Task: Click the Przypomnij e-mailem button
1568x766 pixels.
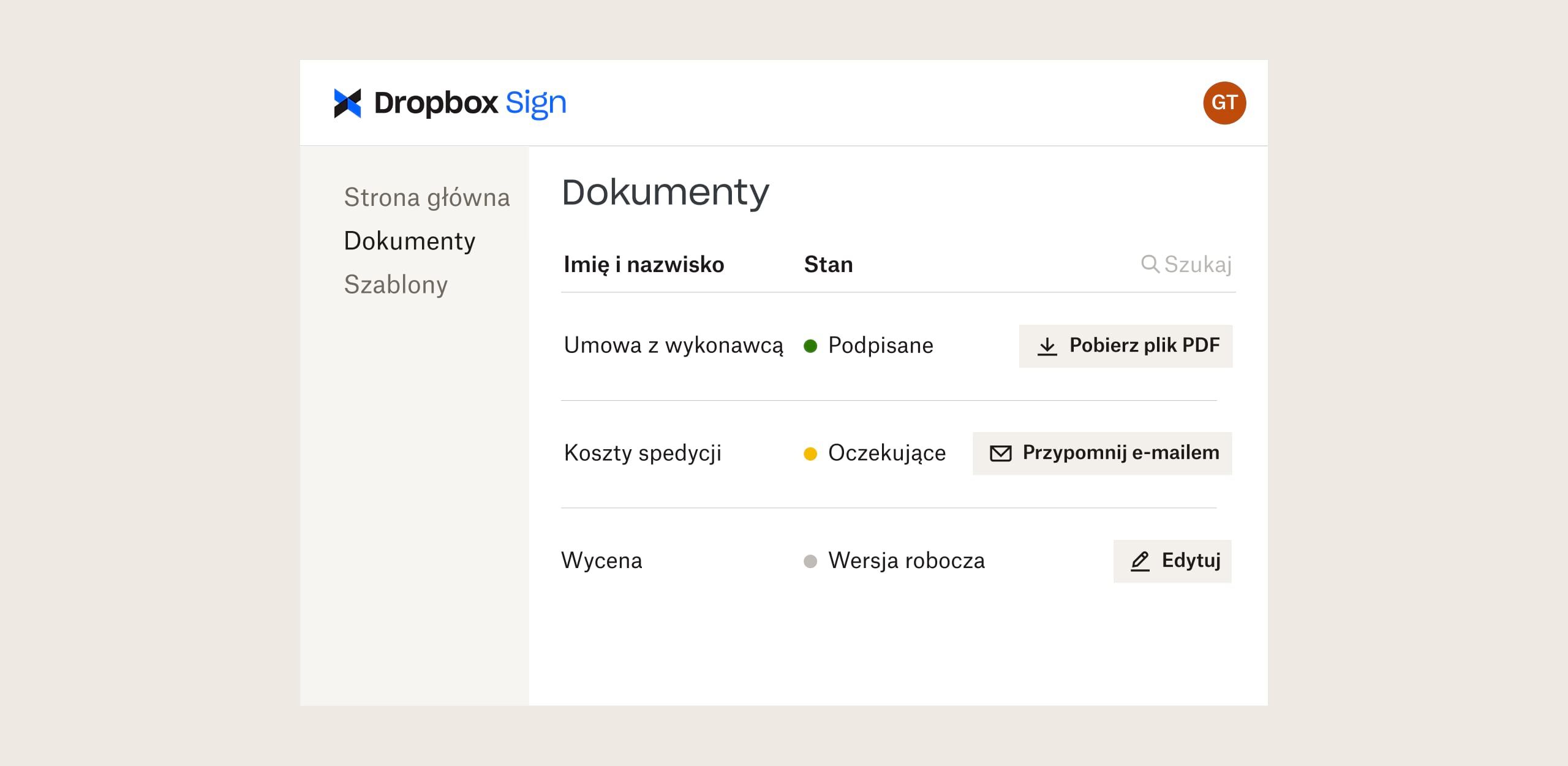Action: point(1102,453)
